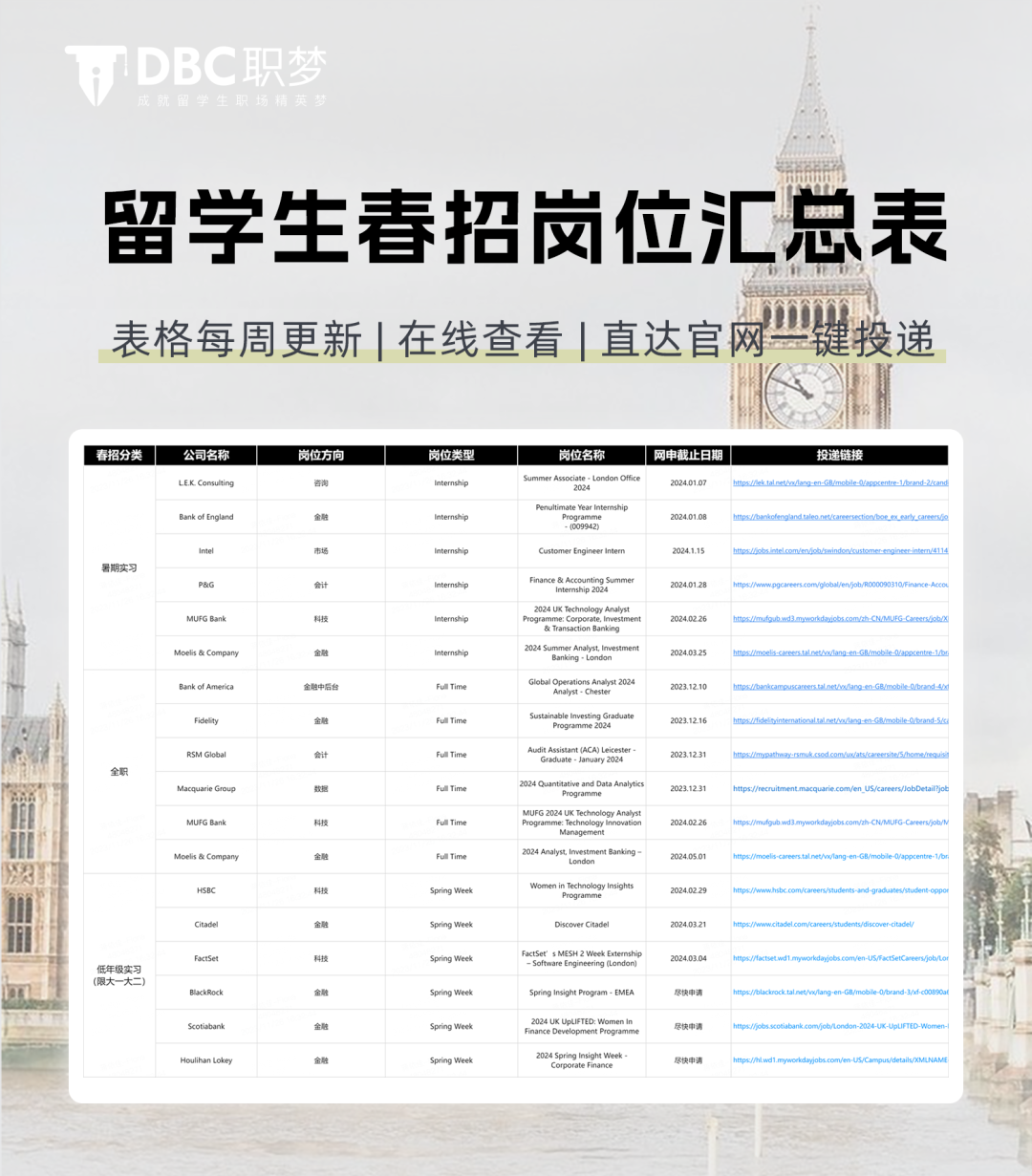Viewport: 1032px width, 1176px height.
Task: Select the Discover Citadel position cell
Action: click(x=582, y=925)
